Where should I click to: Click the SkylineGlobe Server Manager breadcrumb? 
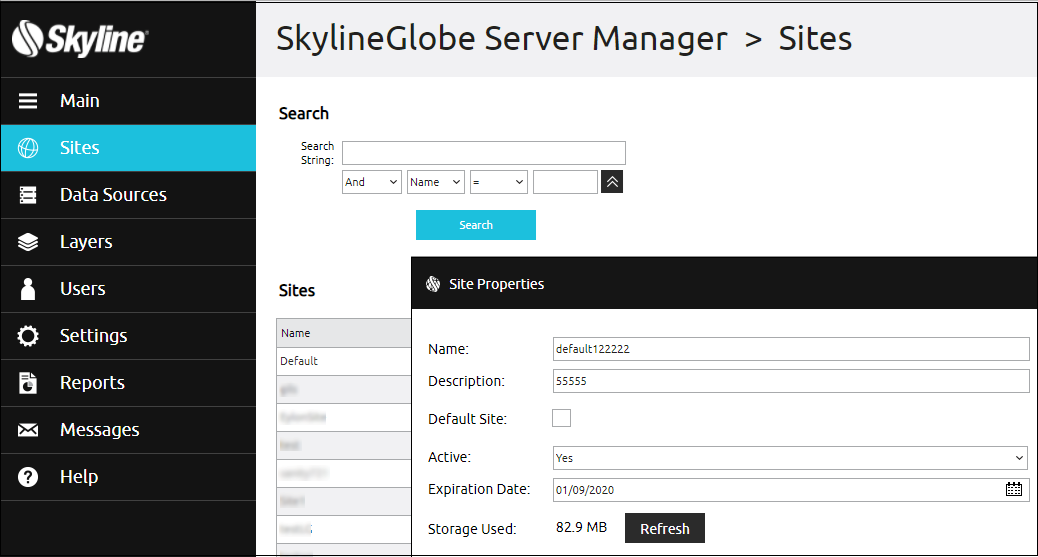pyautogui.click(x=502, y=38)
